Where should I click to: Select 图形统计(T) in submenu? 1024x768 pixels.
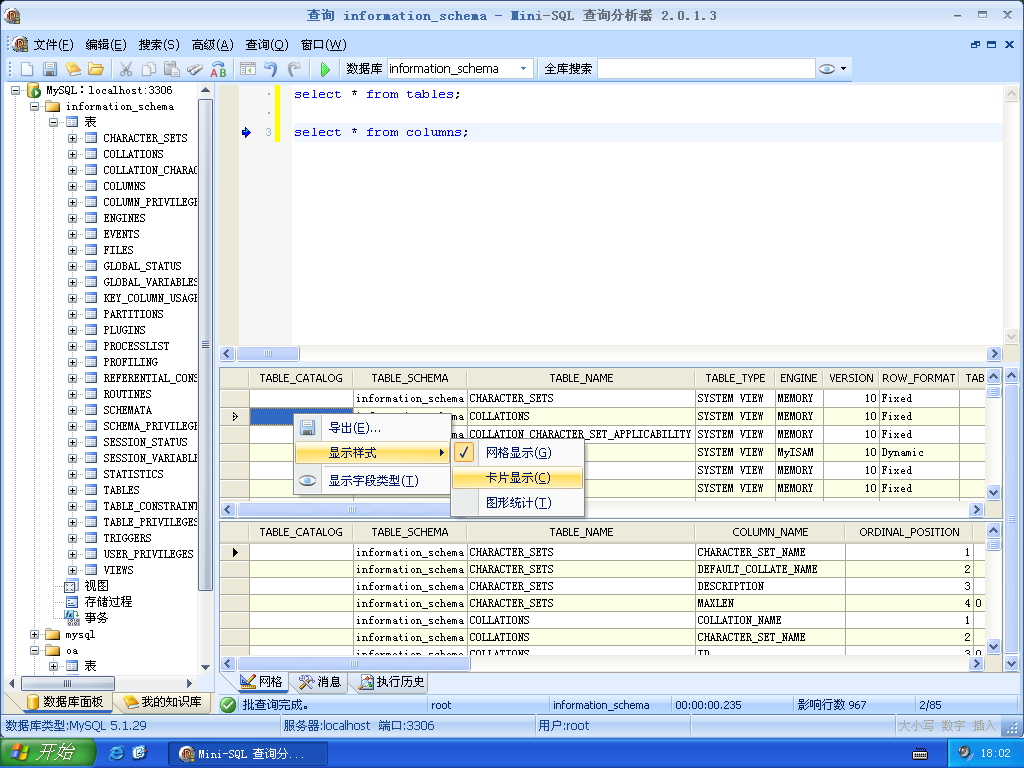pos(517,502)
